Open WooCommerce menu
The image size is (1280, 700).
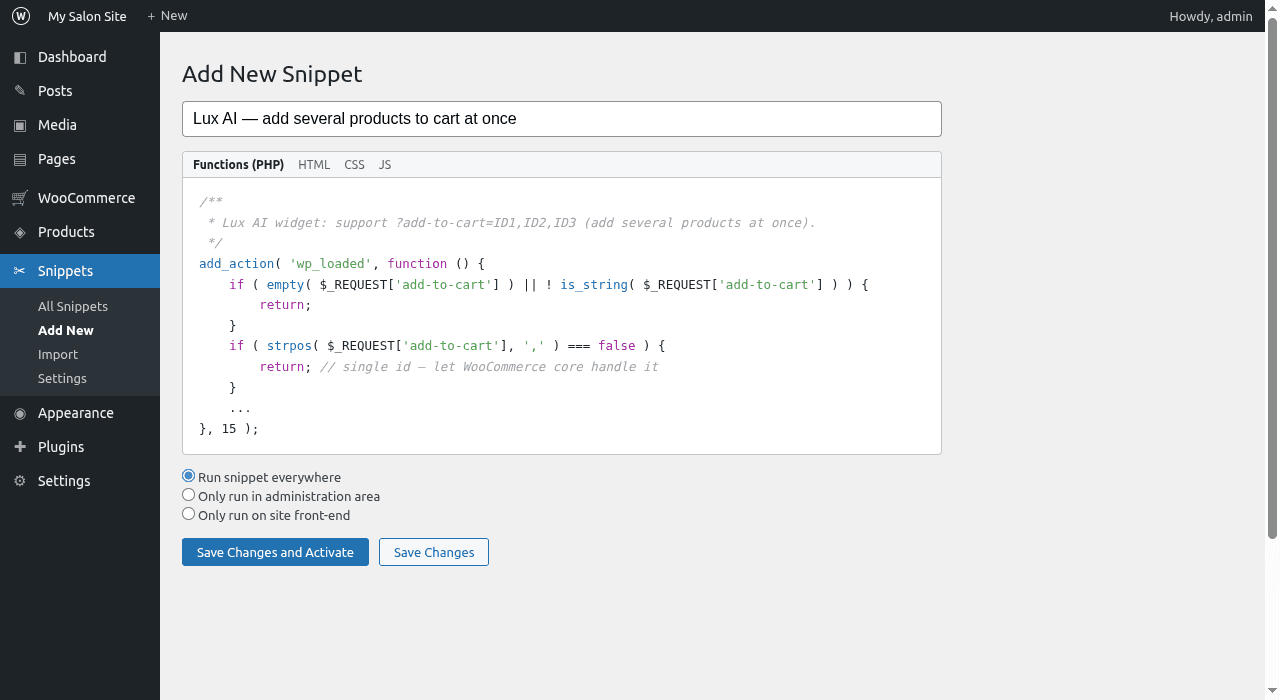[x=80, y=198]
